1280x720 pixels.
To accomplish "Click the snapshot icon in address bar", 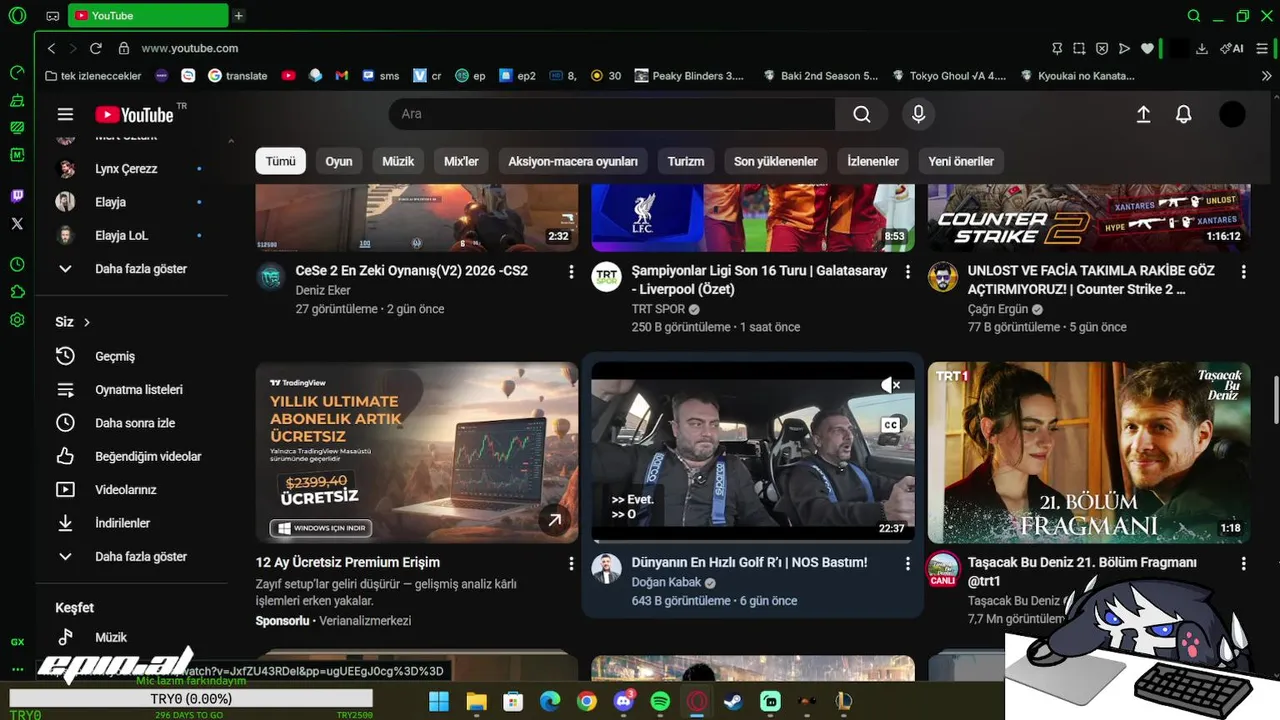I will (x=1079, y=48).
